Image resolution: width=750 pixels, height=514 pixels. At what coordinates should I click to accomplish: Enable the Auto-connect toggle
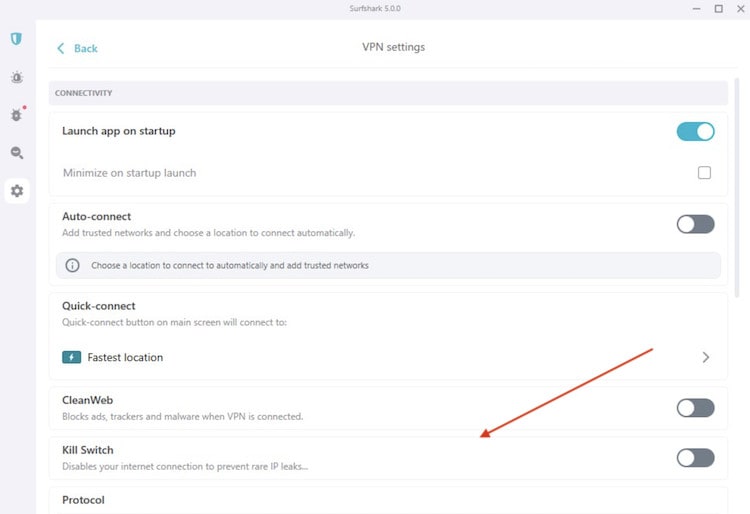[x=695, y=224]
